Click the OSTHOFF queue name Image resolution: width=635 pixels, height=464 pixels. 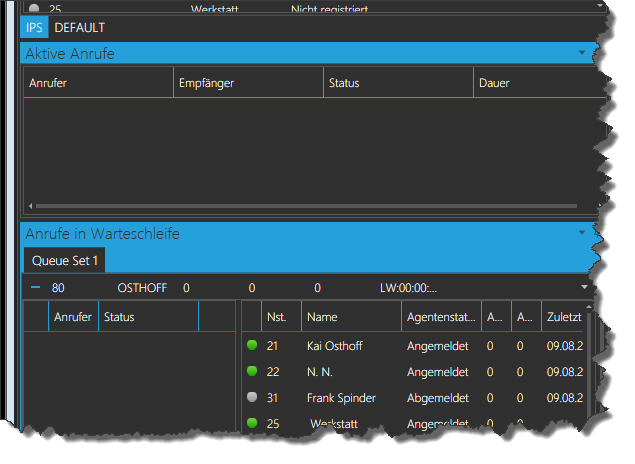pos(142,288)
